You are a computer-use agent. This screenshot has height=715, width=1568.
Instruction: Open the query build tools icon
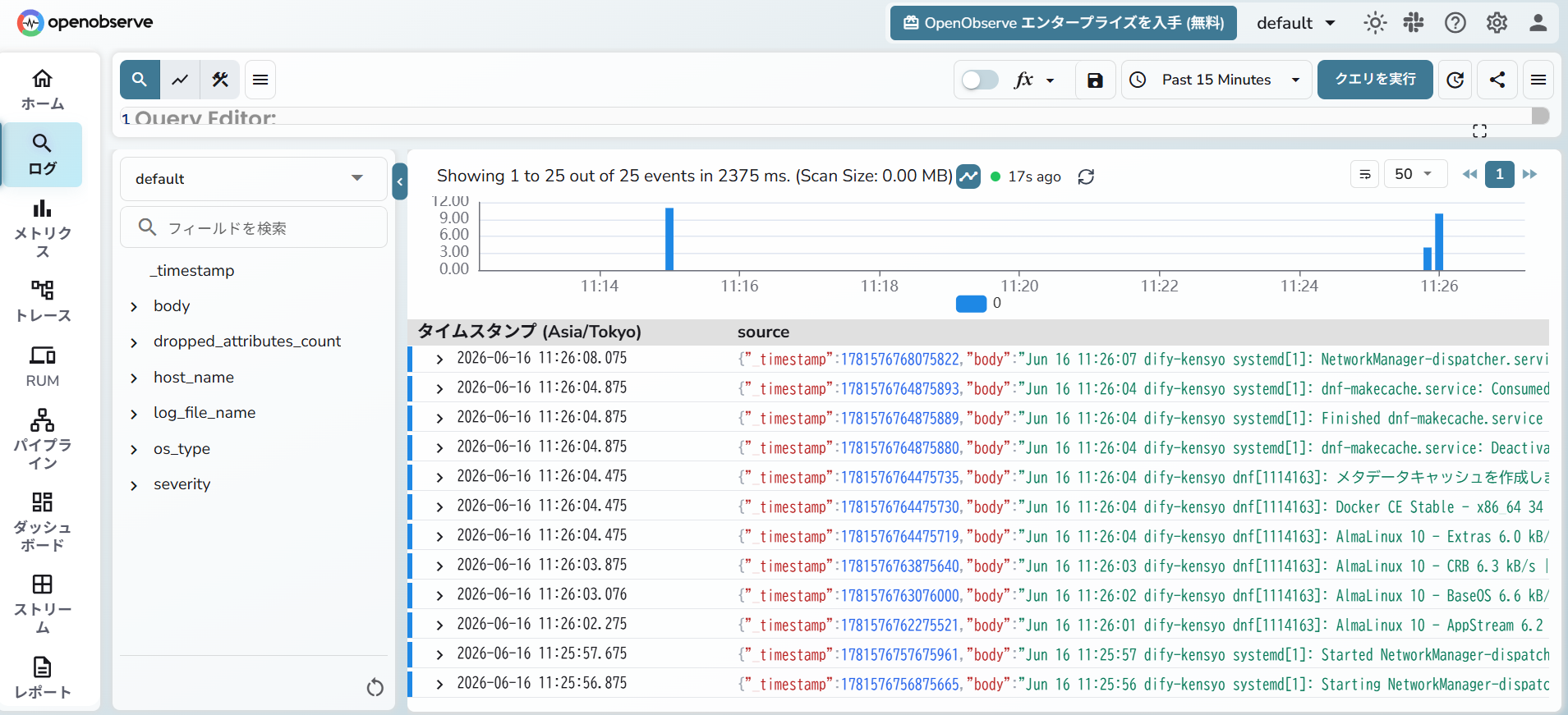[x=220, y=80]
